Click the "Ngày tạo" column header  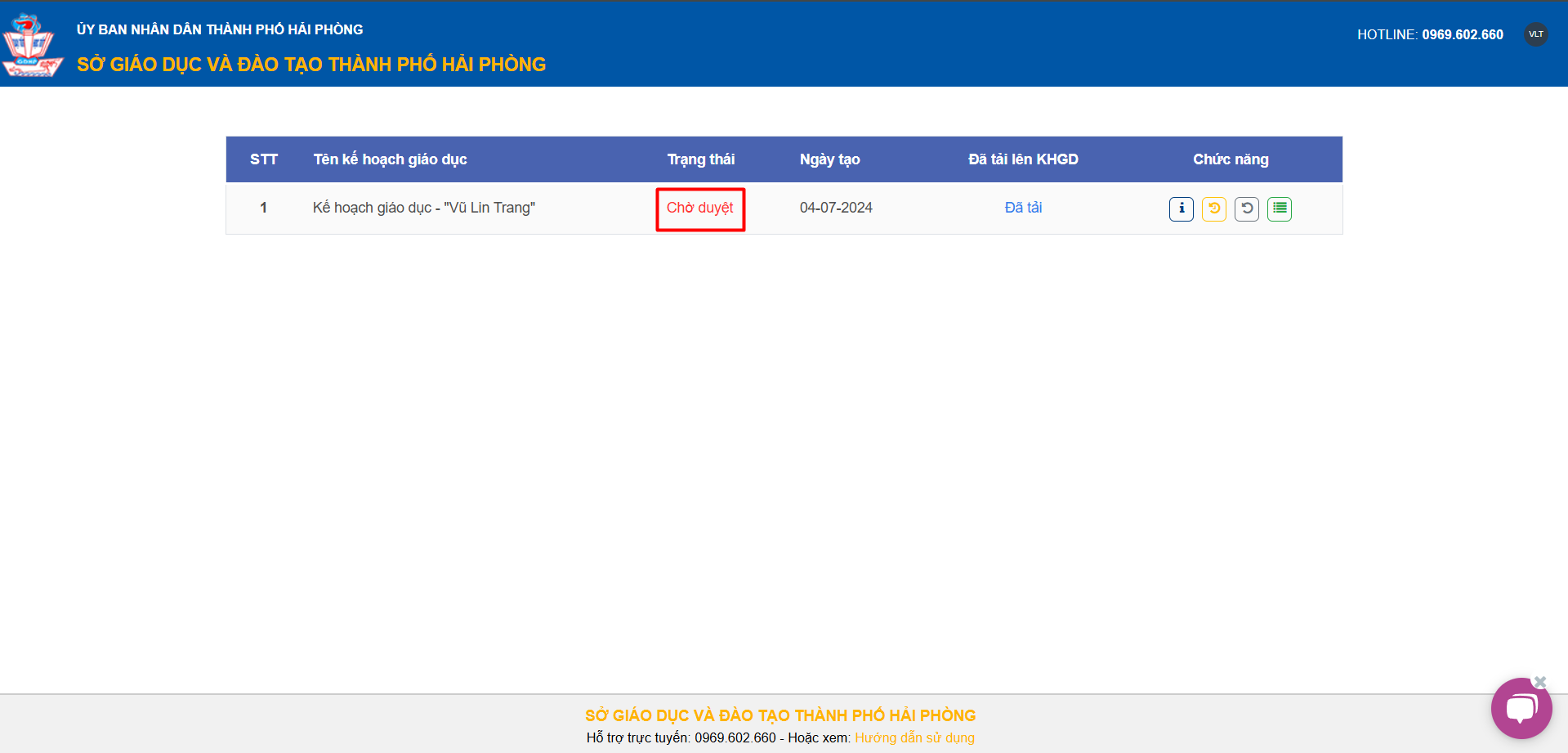[829, 159]
